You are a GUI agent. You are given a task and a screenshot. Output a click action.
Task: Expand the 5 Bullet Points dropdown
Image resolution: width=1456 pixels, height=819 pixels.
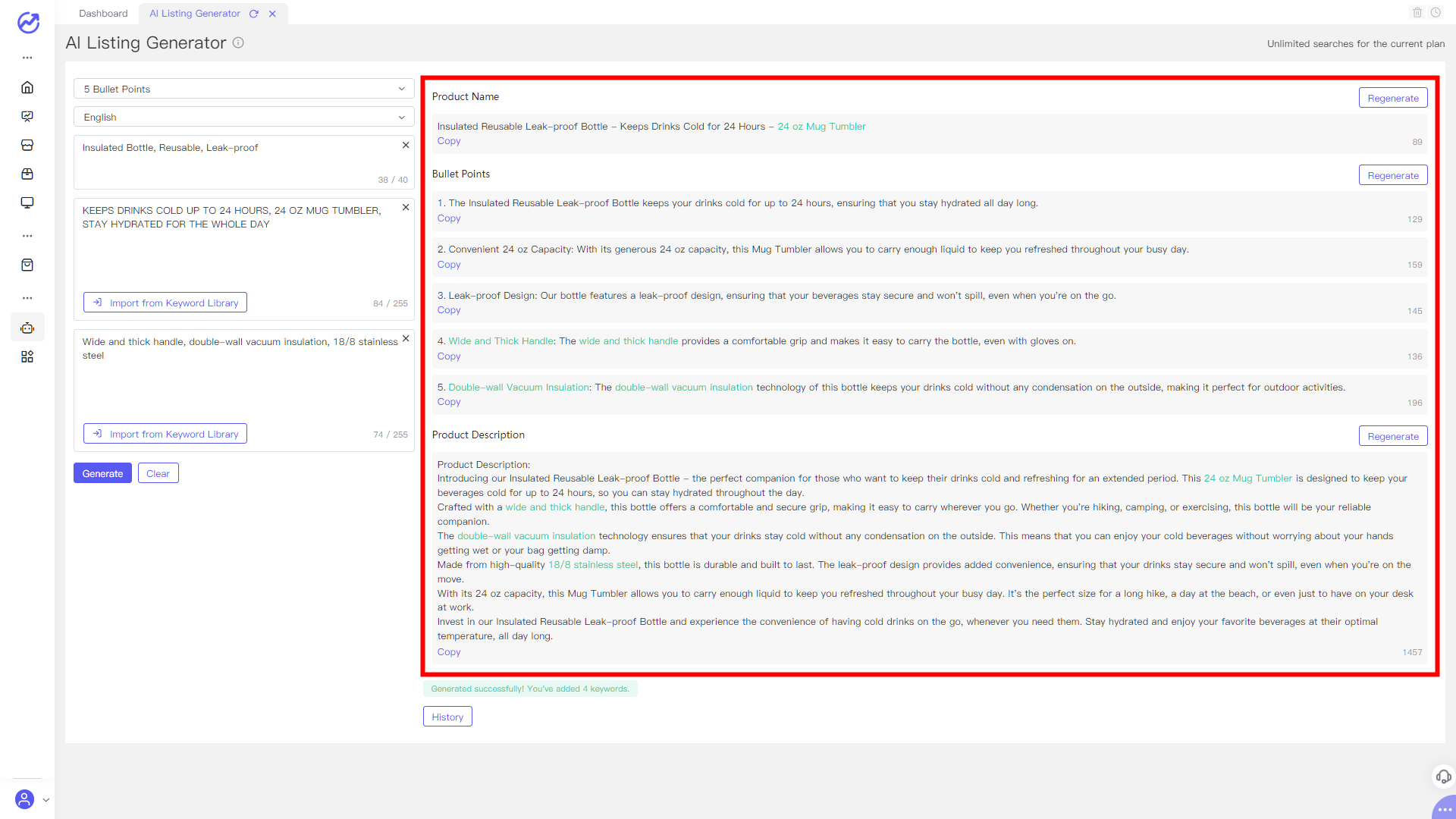point(243,89)
